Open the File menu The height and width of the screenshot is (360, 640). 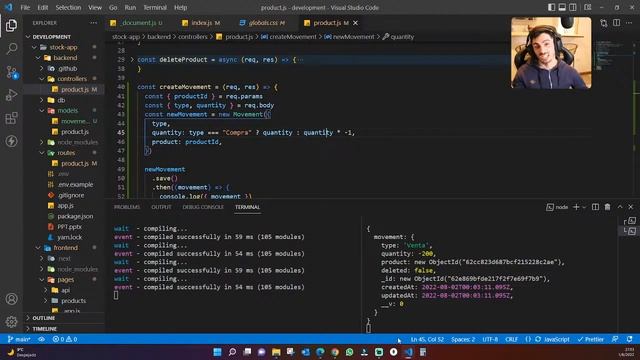click(25, 7)
